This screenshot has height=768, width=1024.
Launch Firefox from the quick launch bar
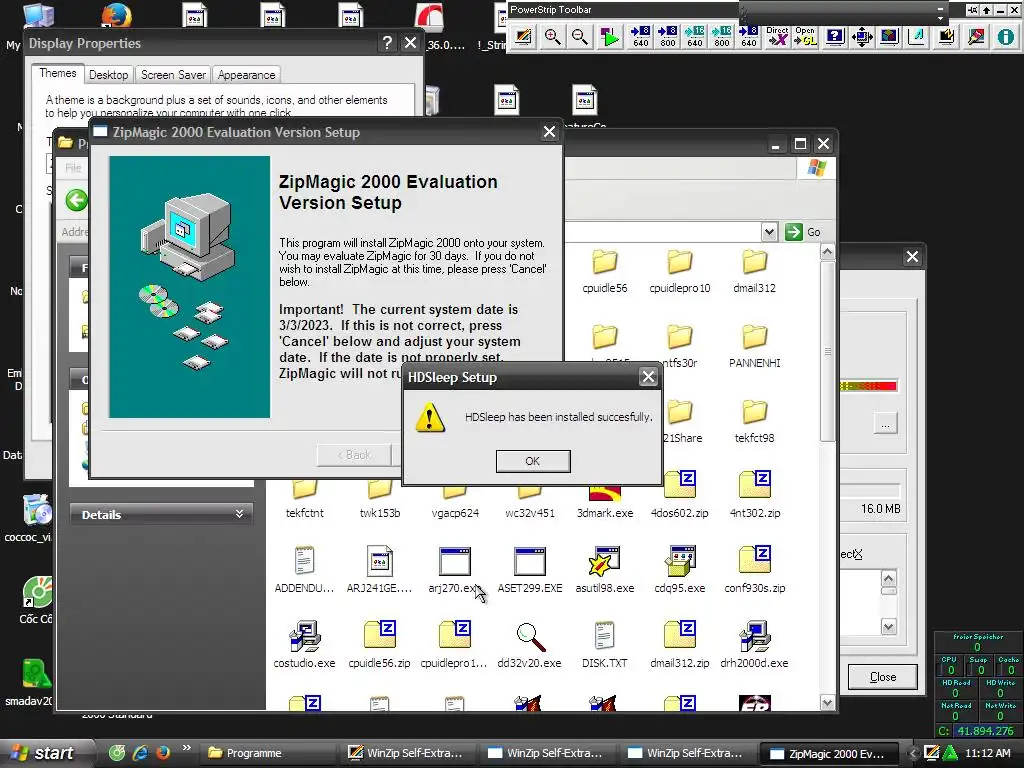click(x=163, y=752)
